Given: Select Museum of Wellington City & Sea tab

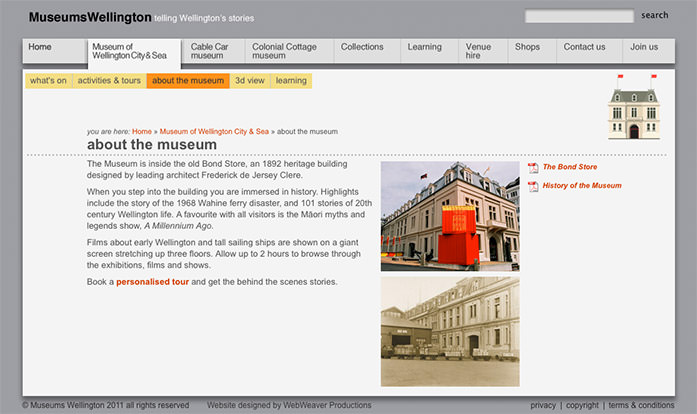Looking at the screenshot, I should pyautogui.click(x=134, y=53).
